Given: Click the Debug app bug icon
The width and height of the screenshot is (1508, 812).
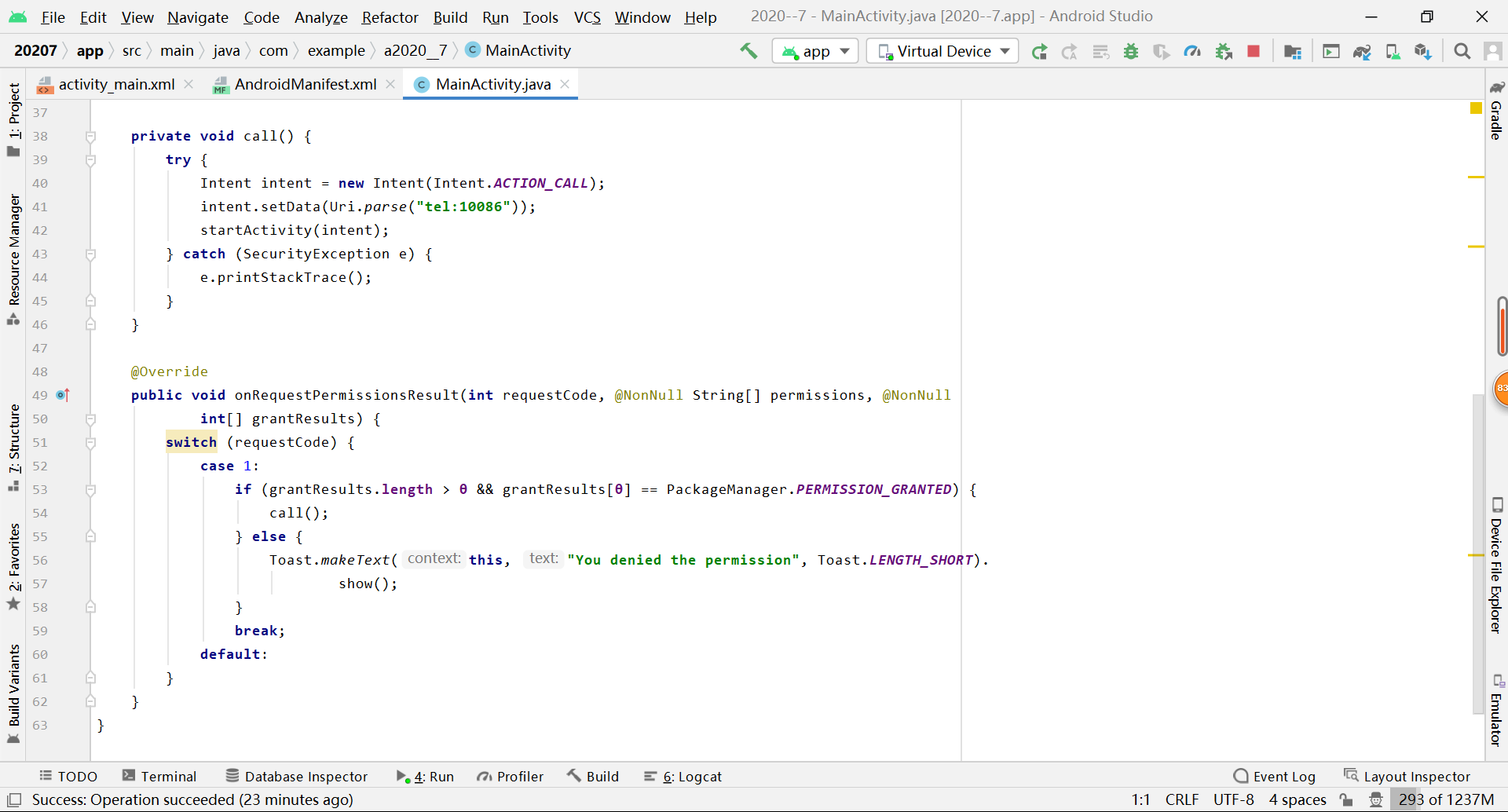Looking at the screenshot, I should 1131,52.
